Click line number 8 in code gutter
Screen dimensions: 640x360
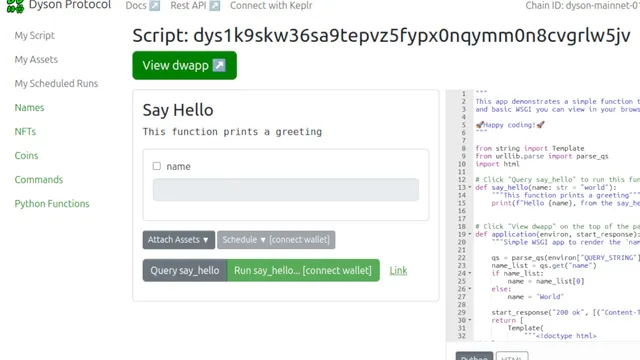pyautogui.click(x=463, y=149)
